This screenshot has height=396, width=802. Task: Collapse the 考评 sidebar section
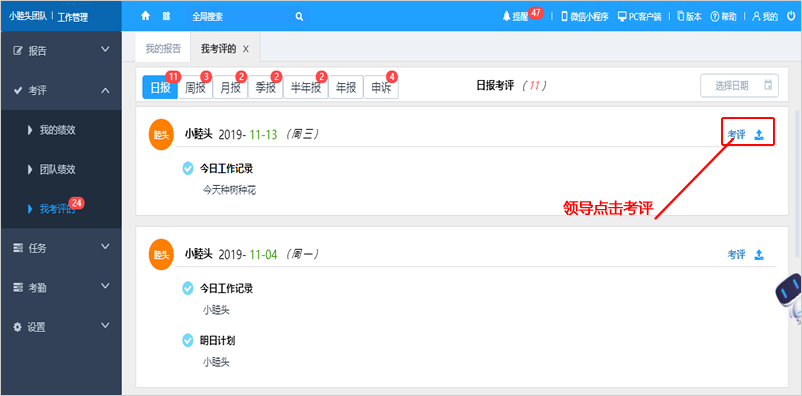(61, 91)
